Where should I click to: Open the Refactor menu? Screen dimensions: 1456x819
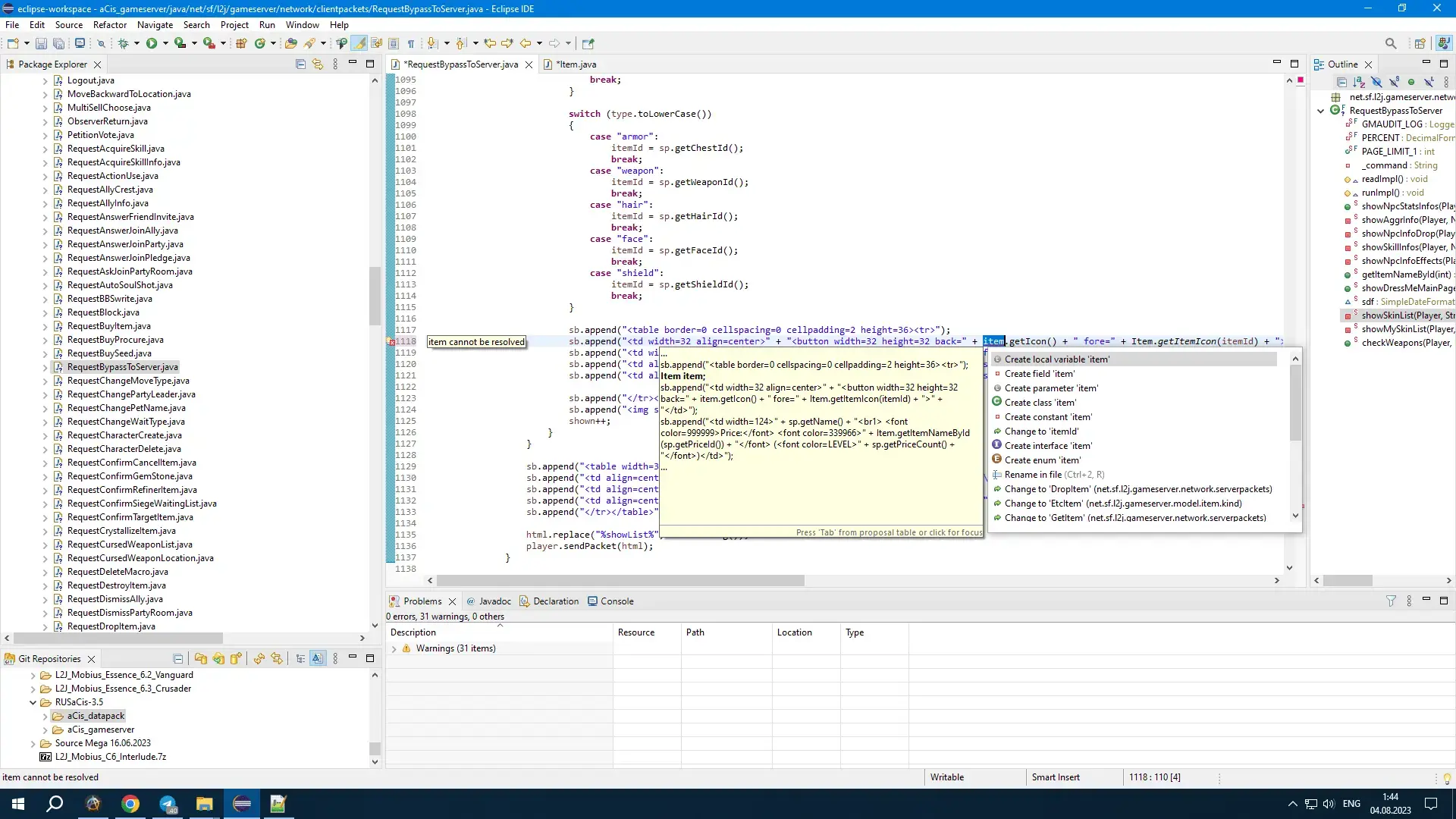tap(108, 25)
